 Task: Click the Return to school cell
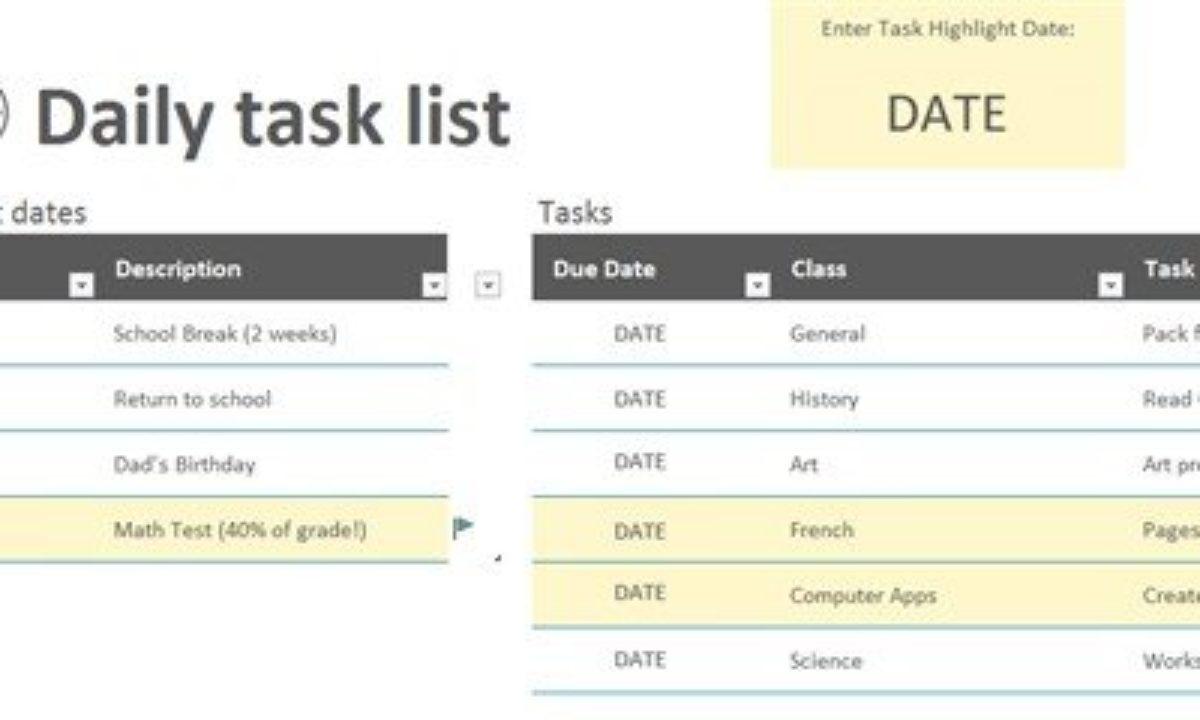(x=192, y=399)
